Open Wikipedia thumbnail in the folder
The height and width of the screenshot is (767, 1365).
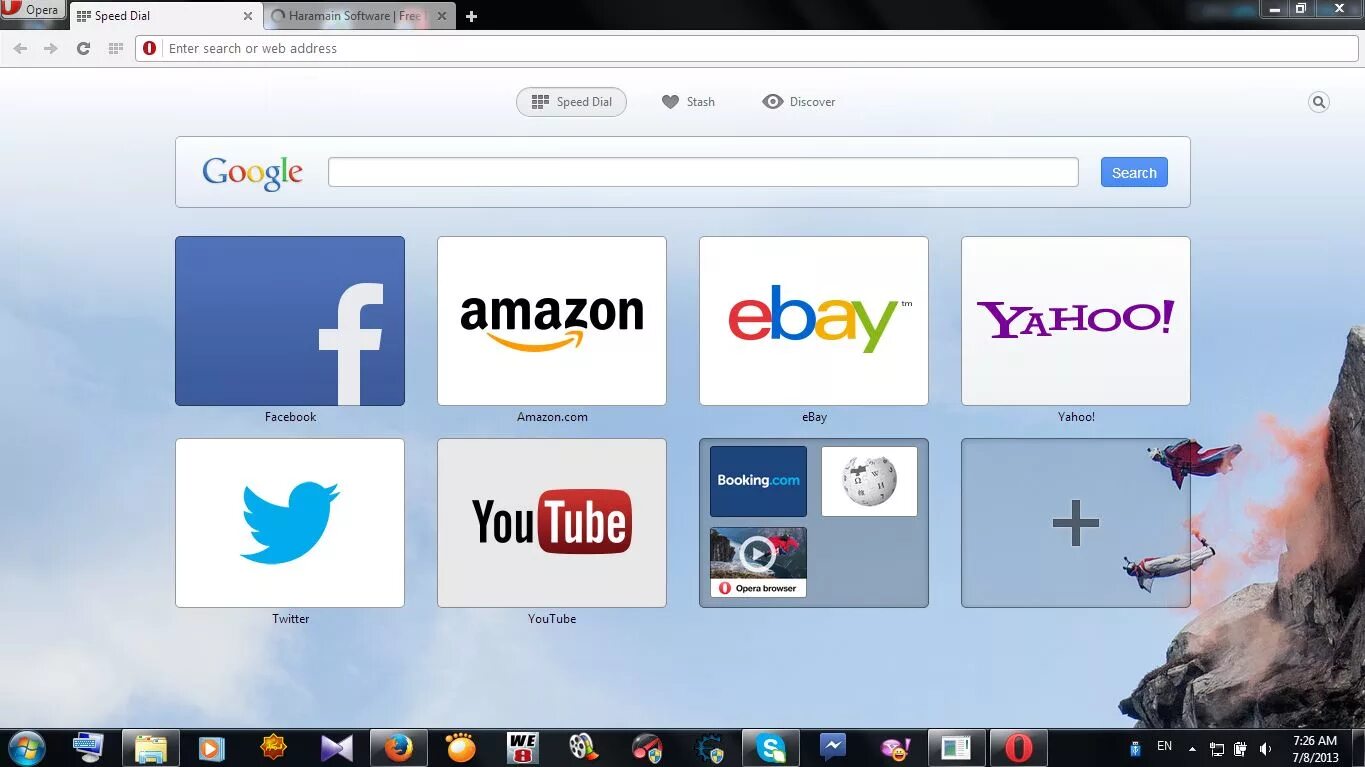869,481
